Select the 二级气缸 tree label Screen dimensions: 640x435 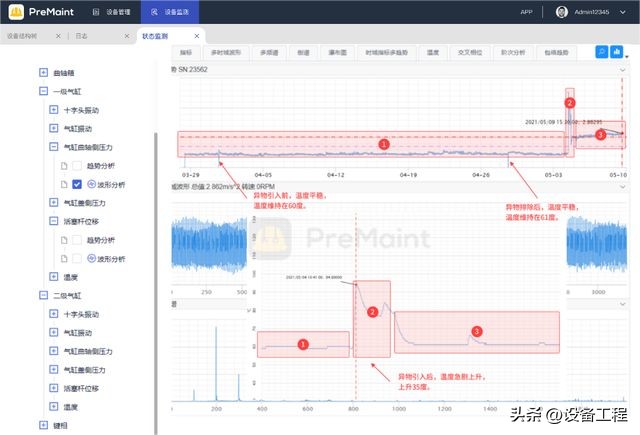pos(67,295)
